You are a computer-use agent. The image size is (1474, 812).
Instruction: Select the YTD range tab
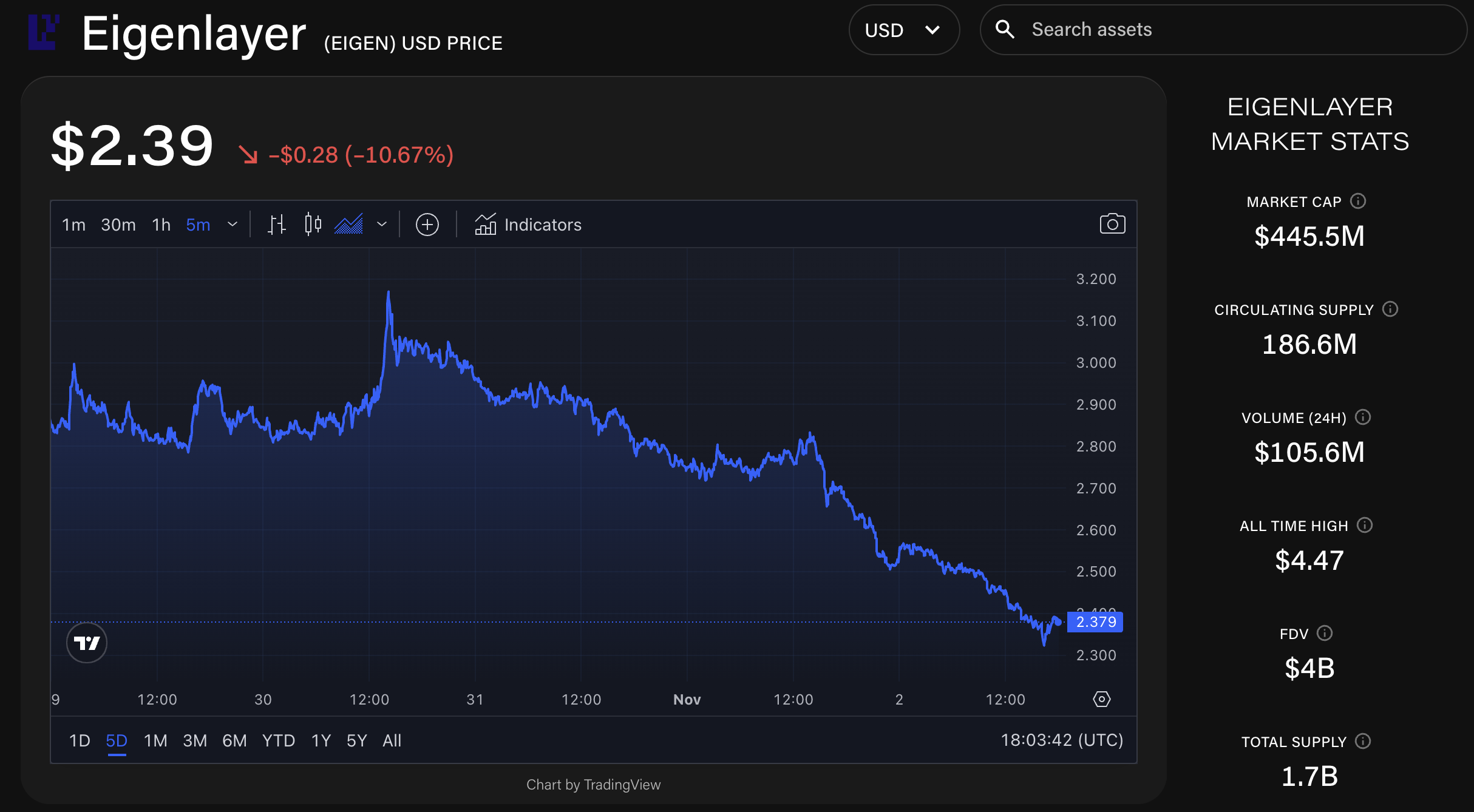tap(279, 740)
